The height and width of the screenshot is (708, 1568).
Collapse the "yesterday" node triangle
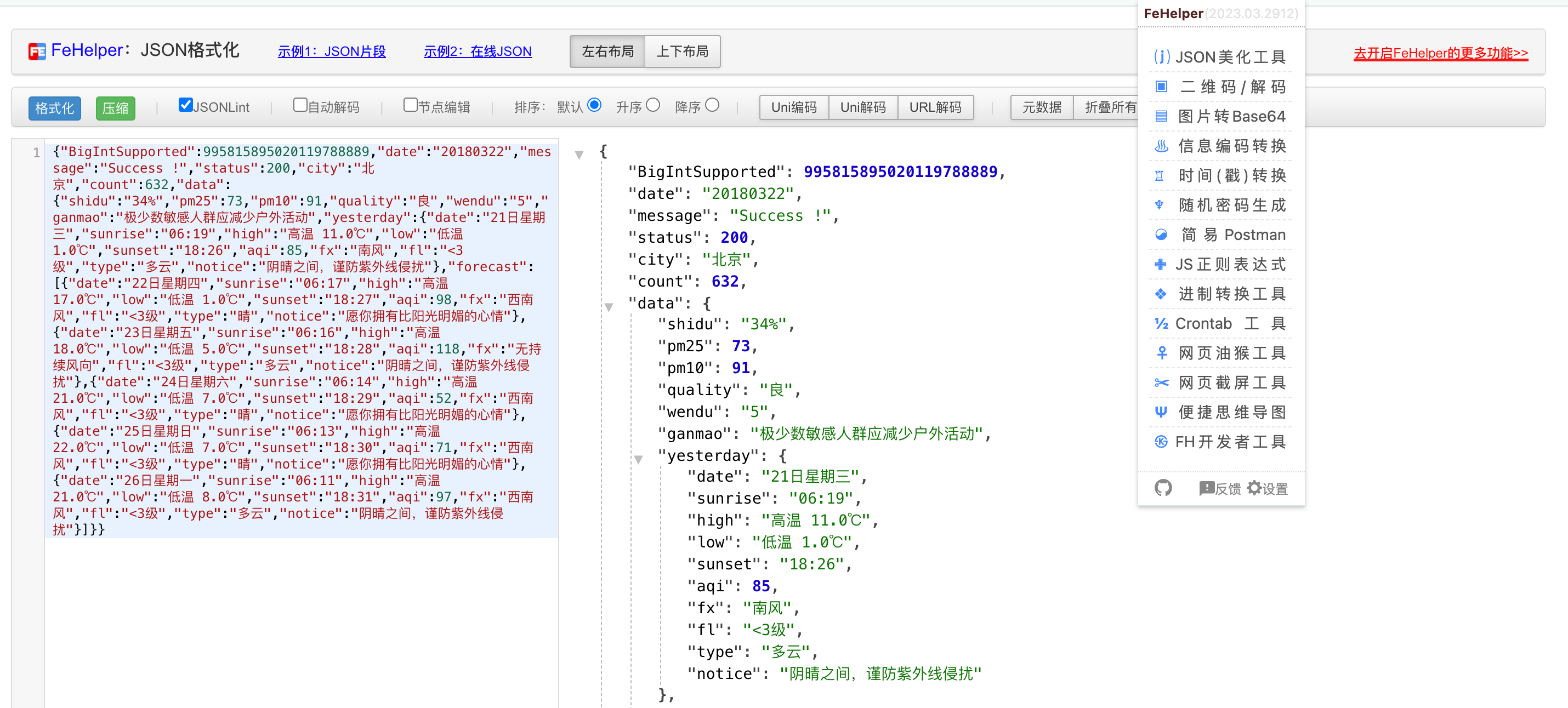tap(639, 459)
